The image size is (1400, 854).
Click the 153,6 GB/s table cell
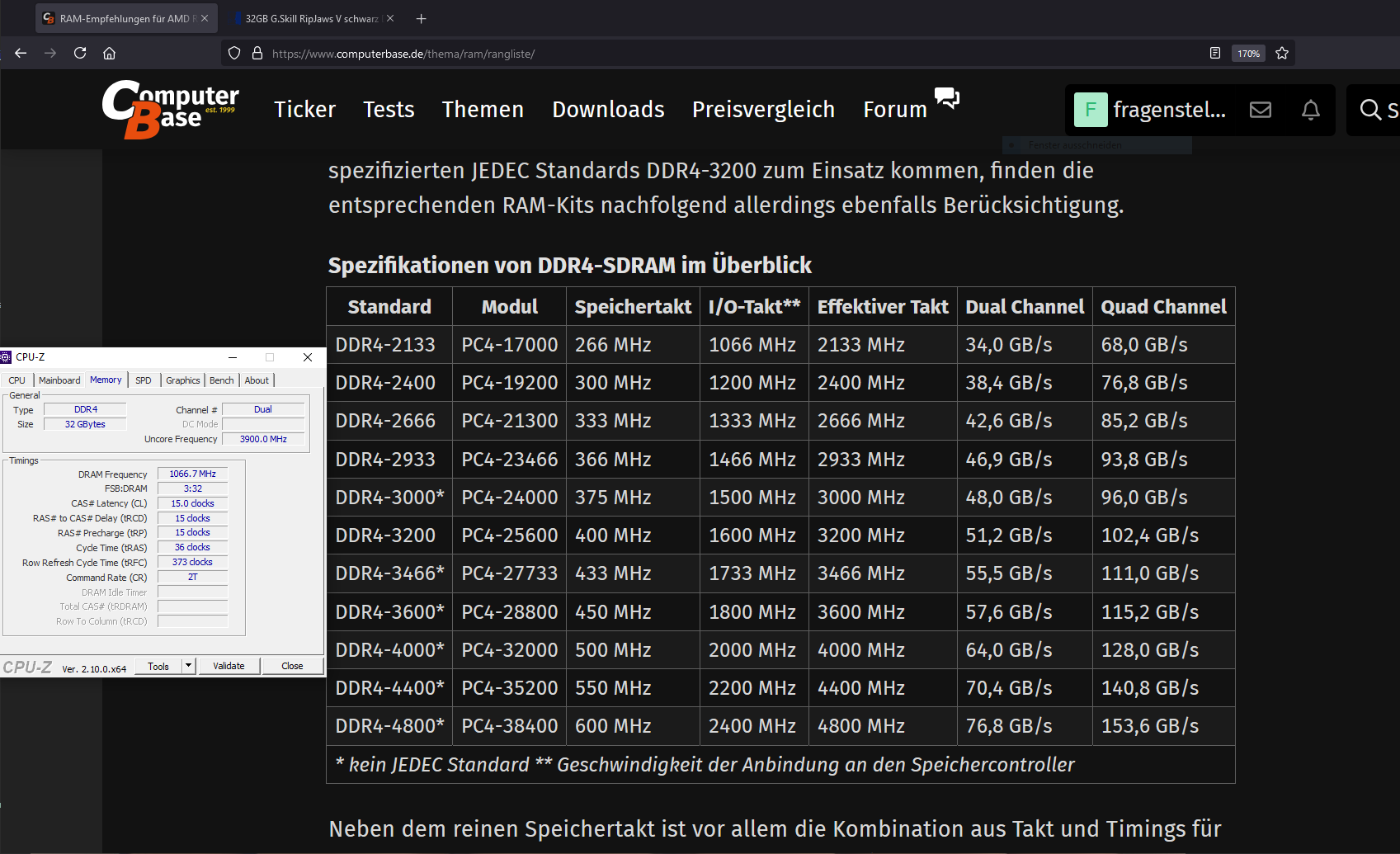tap(1163, 725)
